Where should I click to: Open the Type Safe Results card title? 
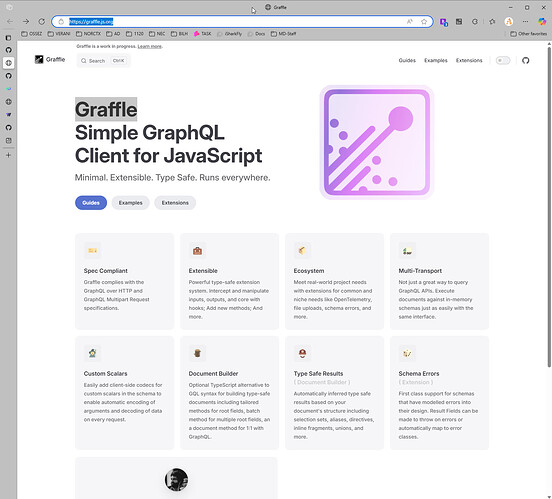pos(318,374)
